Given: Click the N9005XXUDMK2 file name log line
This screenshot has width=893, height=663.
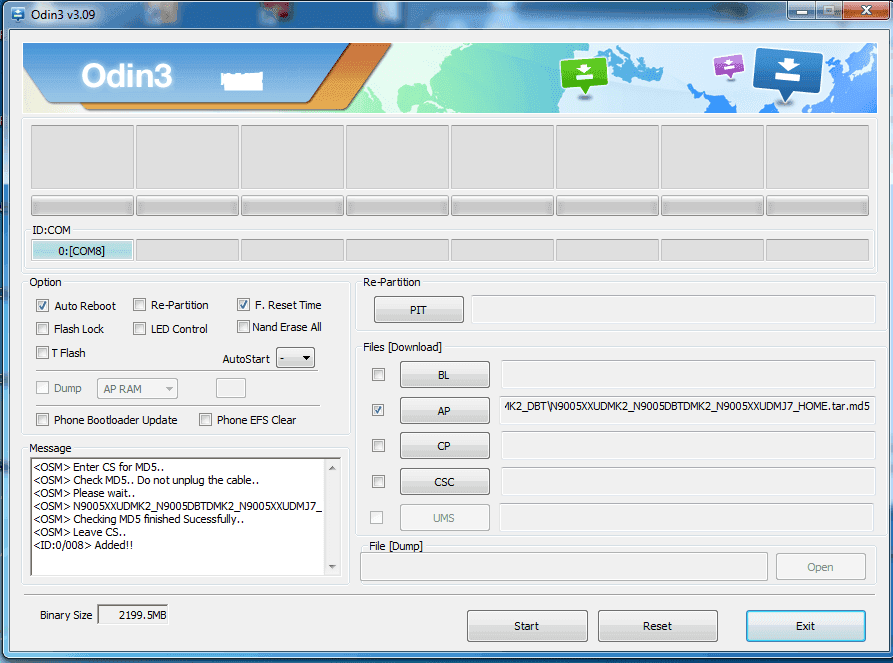Looking at the screenshot, I should click(178, 506).
